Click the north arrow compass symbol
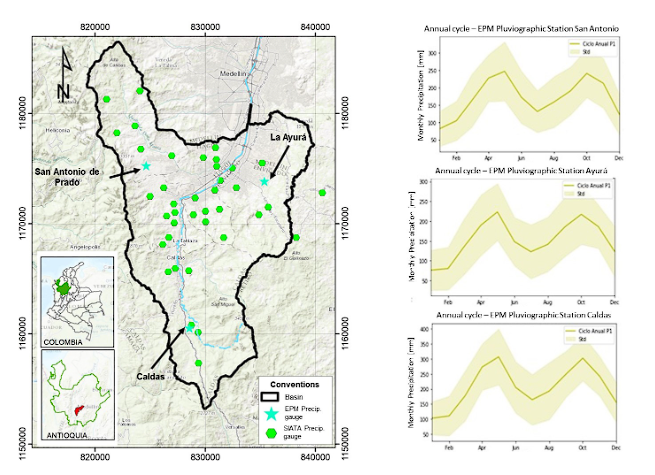Screen dimensions: 655x475 tap(62, 73)
